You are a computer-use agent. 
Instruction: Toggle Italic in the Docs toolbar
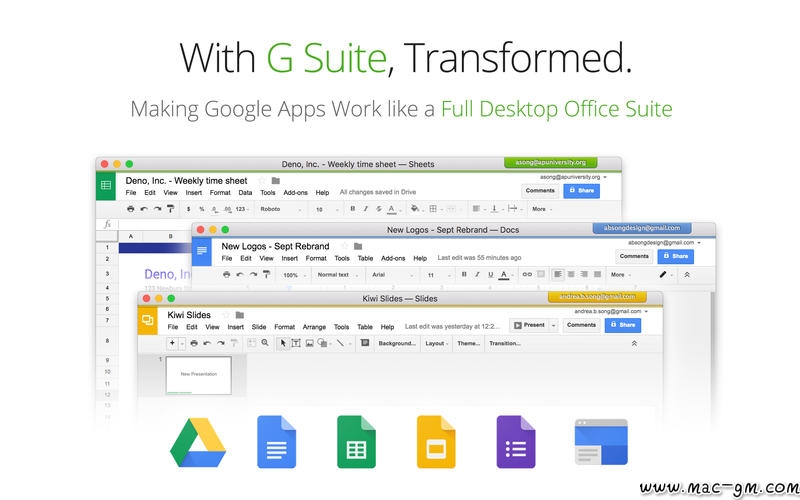(477, 274)
